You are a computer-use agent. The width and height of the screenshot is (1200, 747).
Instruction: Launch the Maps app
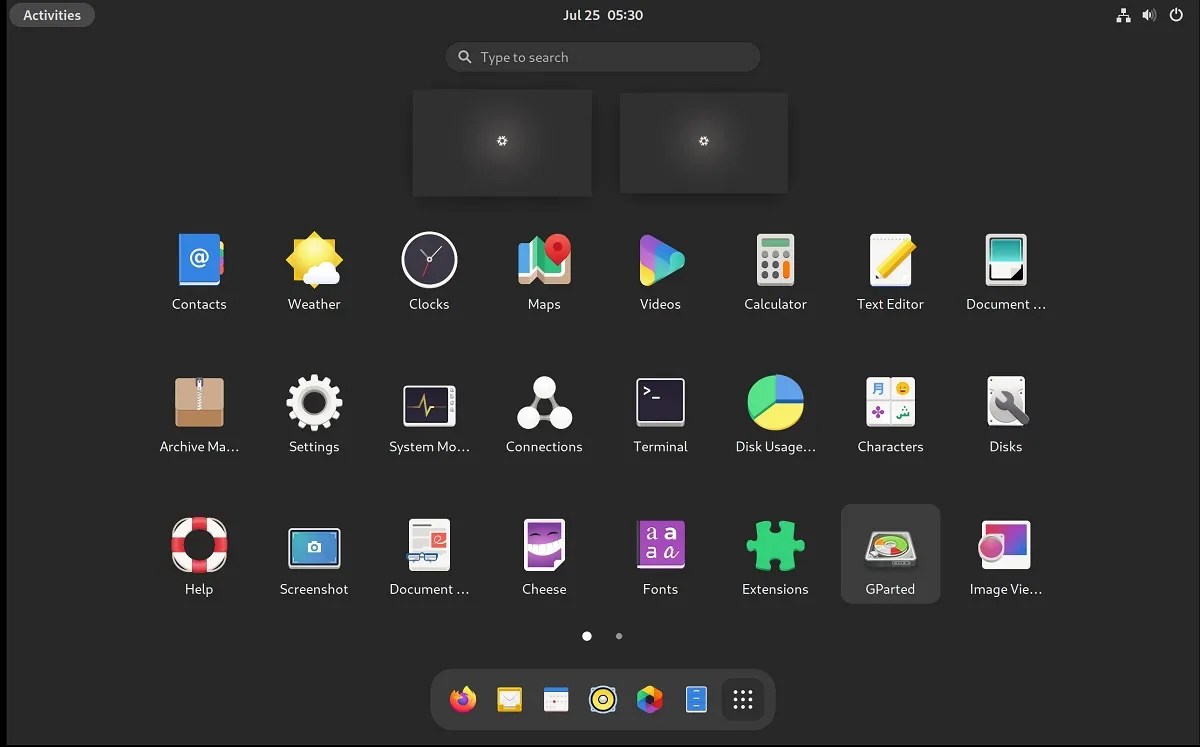point(544,270)
